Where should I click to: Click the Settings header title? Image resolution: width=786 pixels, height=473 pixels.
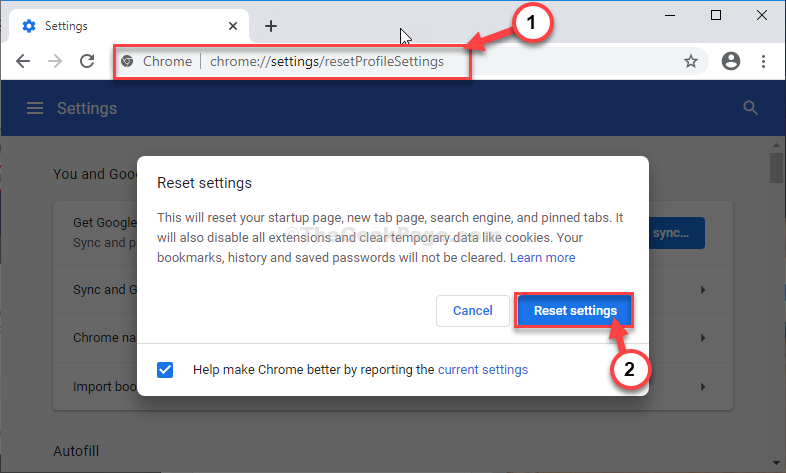tap(87, 108)
